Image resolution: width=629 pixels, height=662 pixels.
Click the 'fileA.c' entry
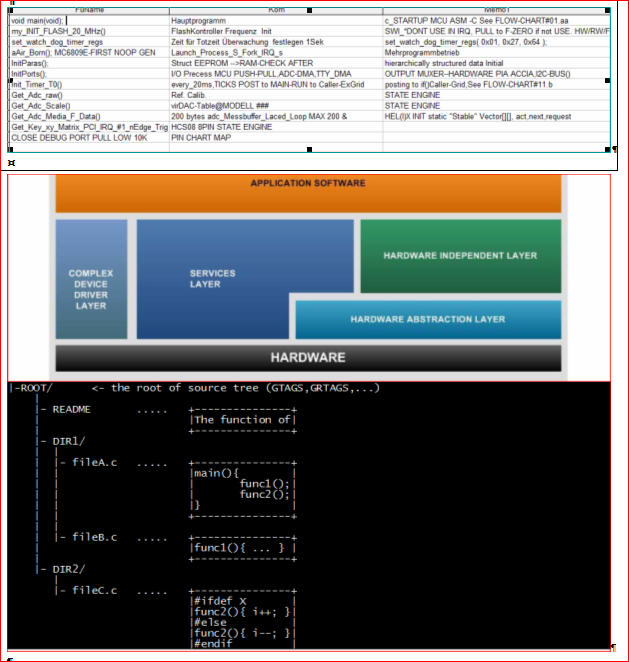95,462
